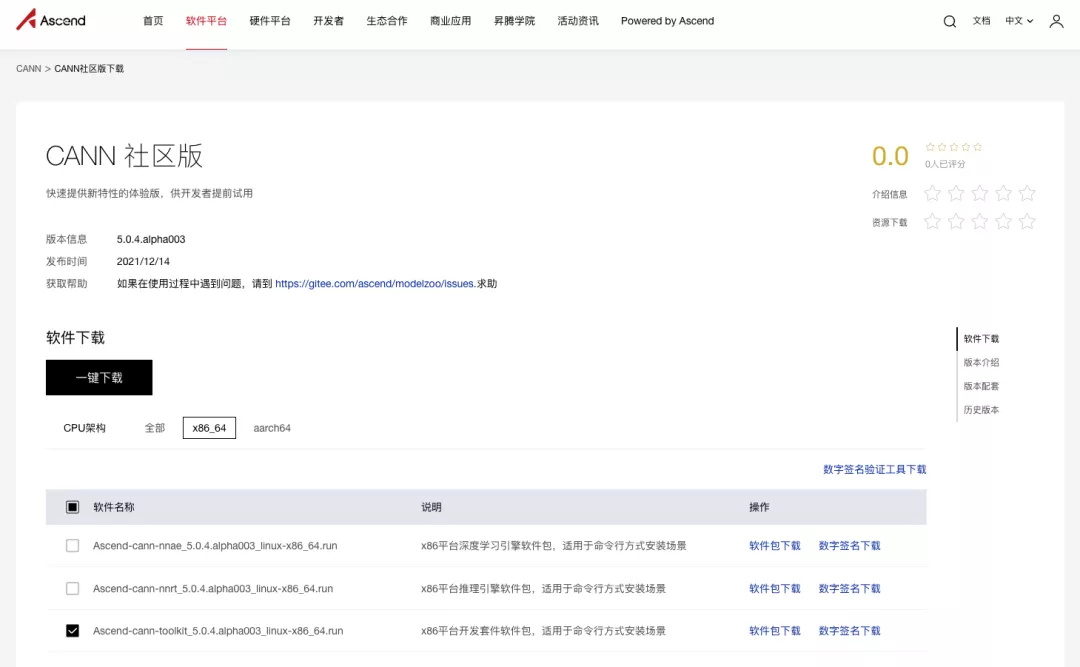
Task: Rate first star in 介绍信息 row
Action: pos(932,193)
